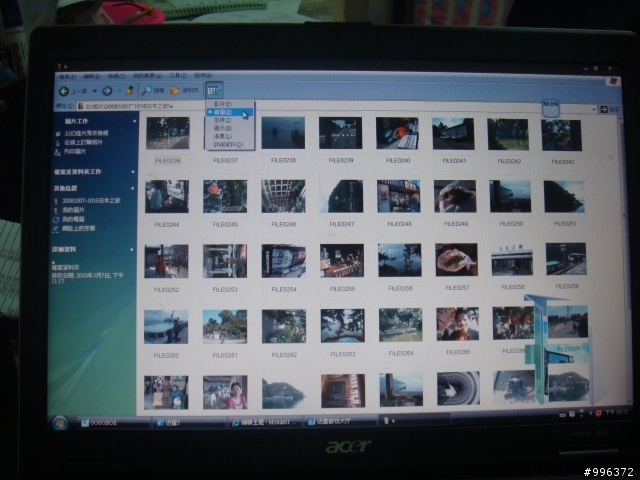
Task: Click the FILE0252 file name
Action: click(166, 290)
